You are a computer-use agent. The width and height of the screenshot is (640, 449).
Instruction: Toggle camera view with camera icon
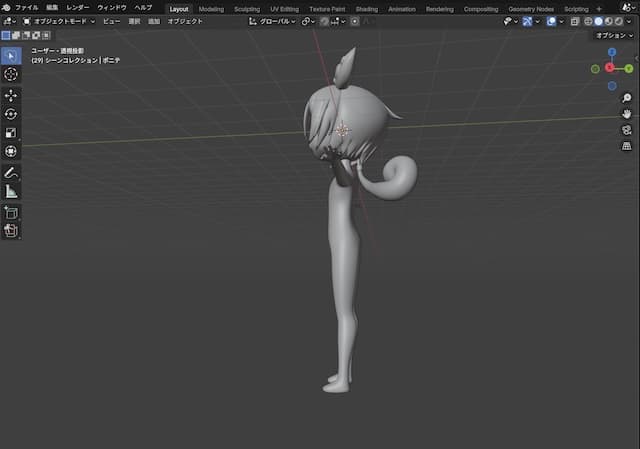[x=626, y=130]
